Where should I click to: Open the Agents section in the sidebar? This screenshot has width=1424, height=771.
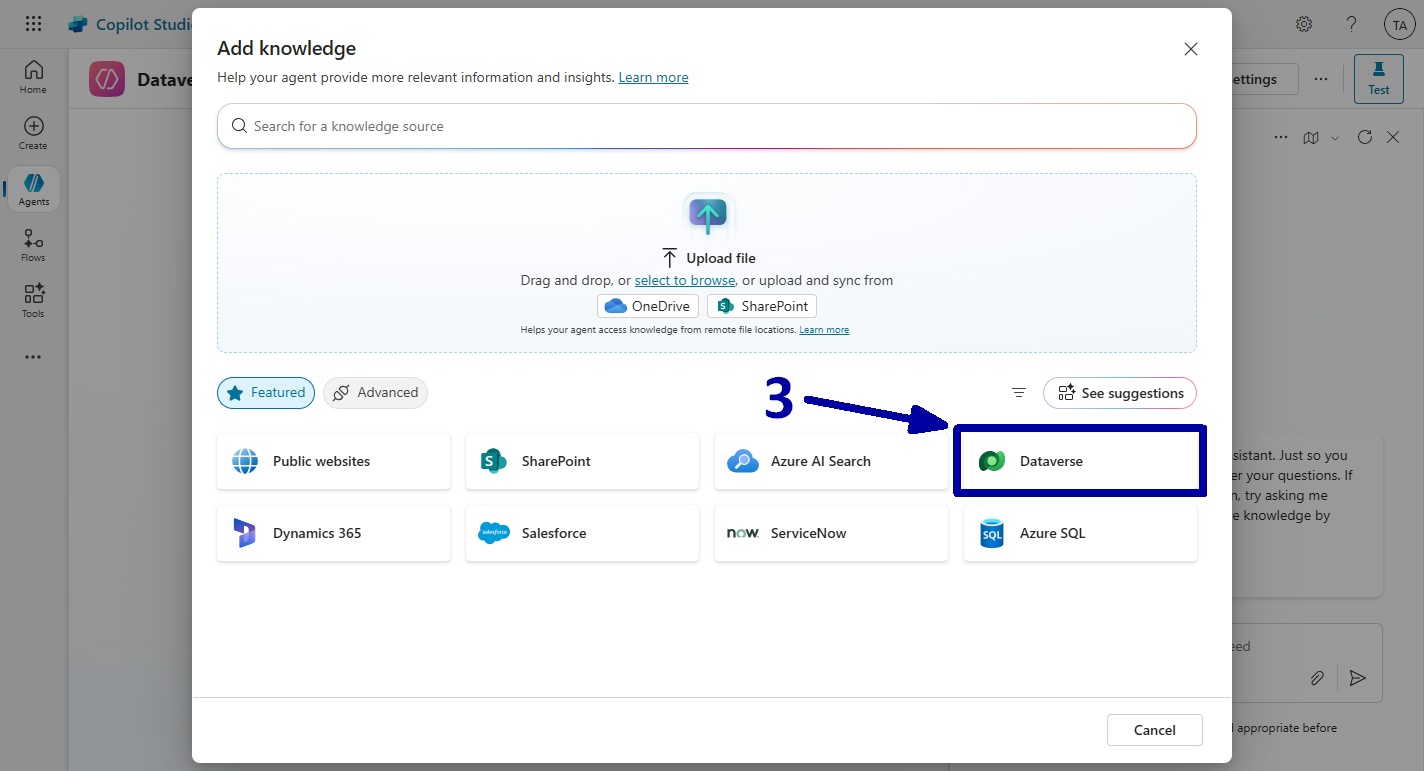coord(33,188)
